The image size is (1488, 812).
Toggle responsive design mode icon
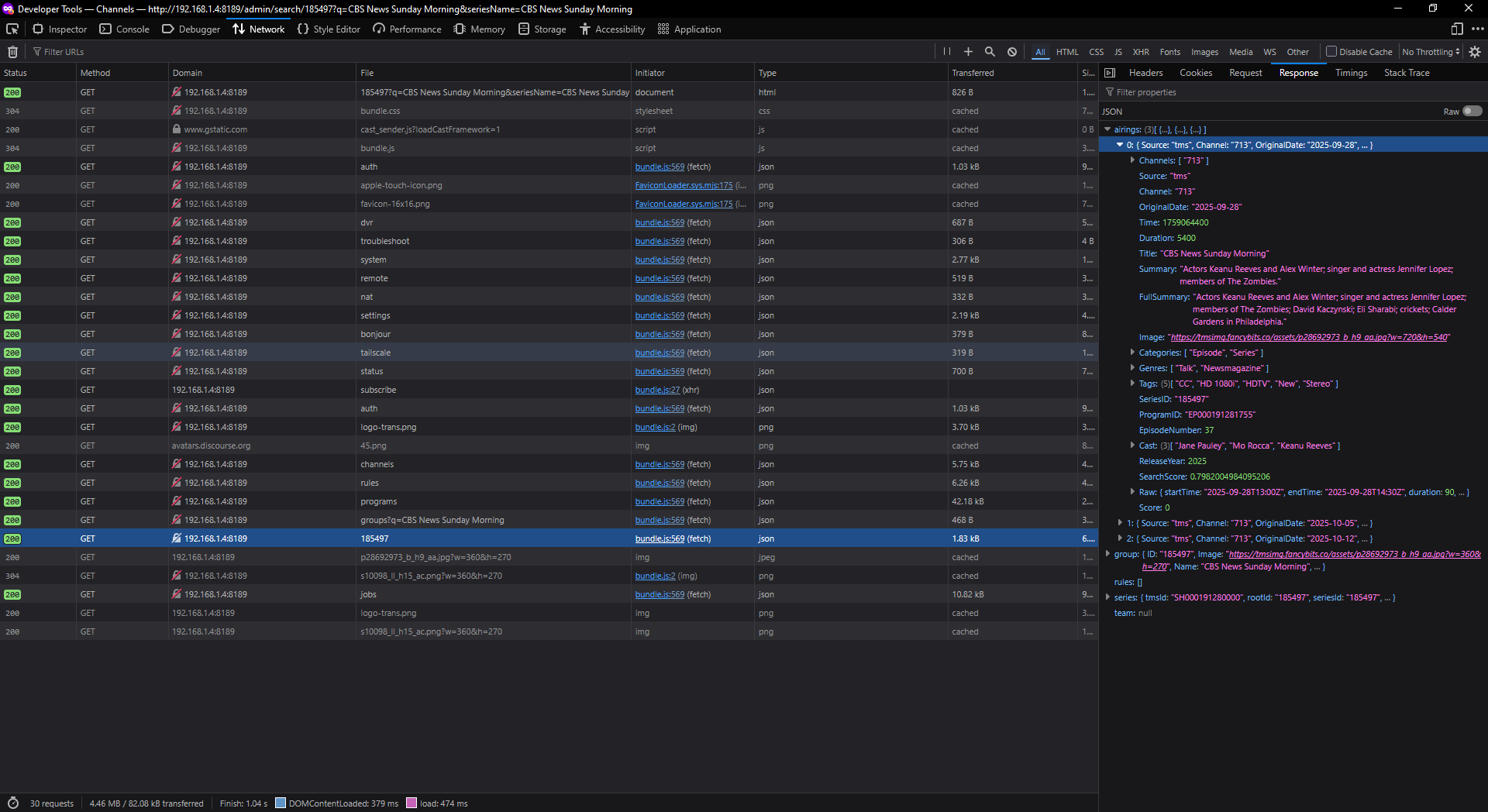click(x=1457, y=29)
